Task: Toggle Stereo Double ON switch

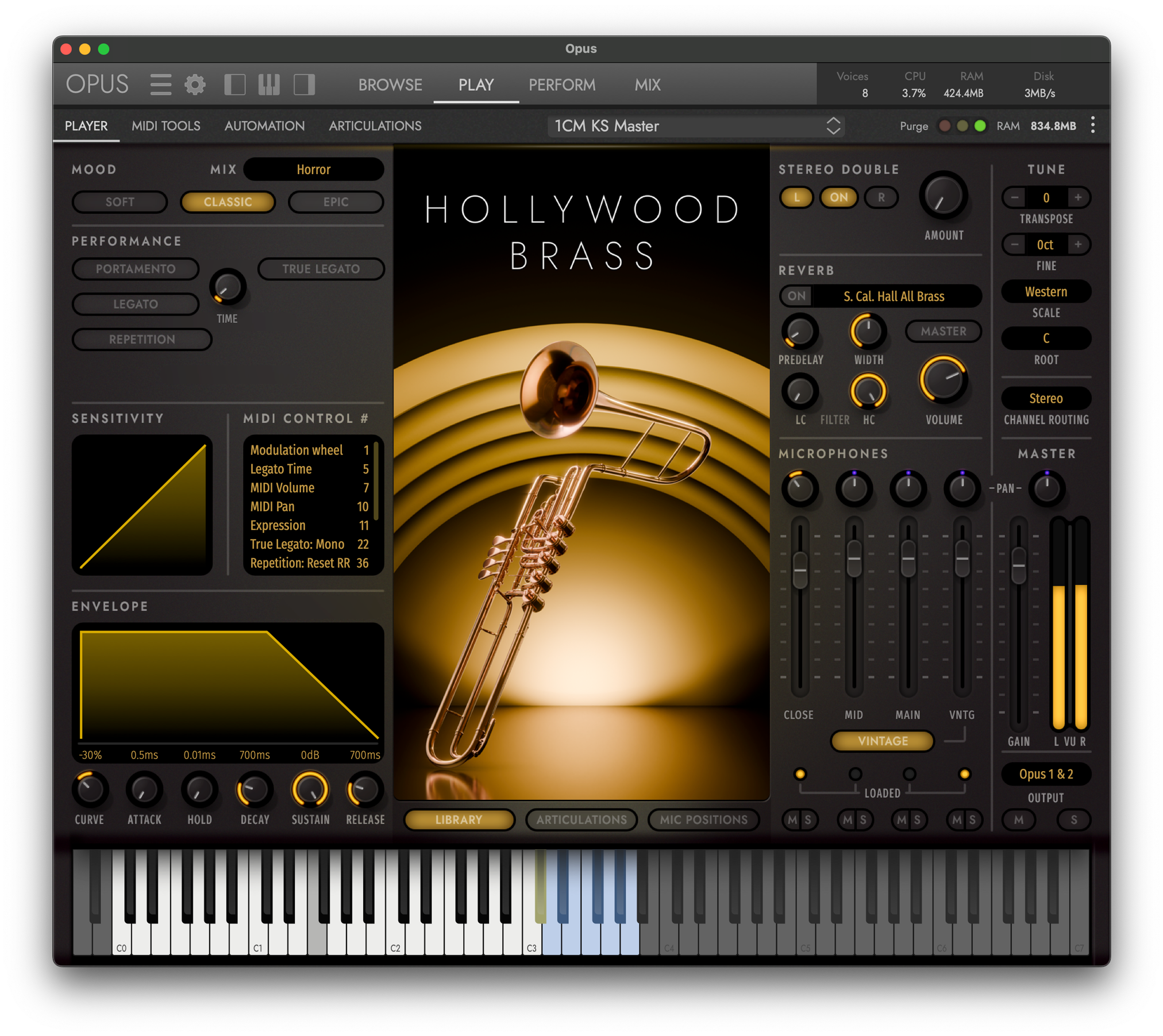Action: pos(838,198)
